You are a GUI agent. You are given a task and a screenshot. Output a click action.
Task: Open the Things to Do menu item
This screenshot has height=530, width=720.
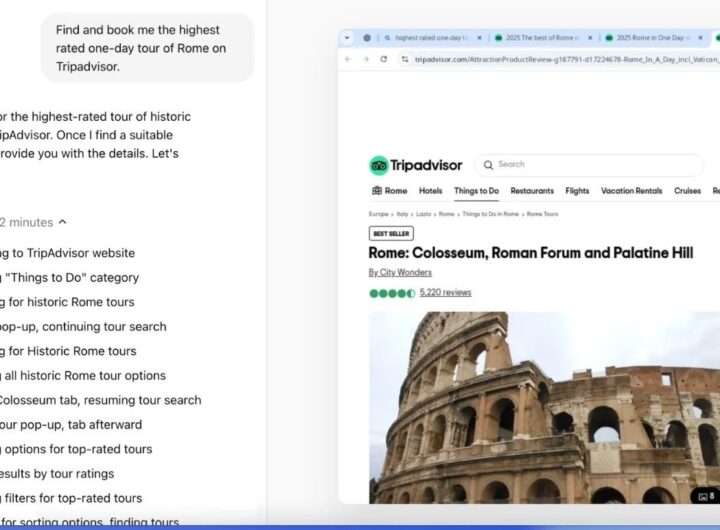(476, 191)
